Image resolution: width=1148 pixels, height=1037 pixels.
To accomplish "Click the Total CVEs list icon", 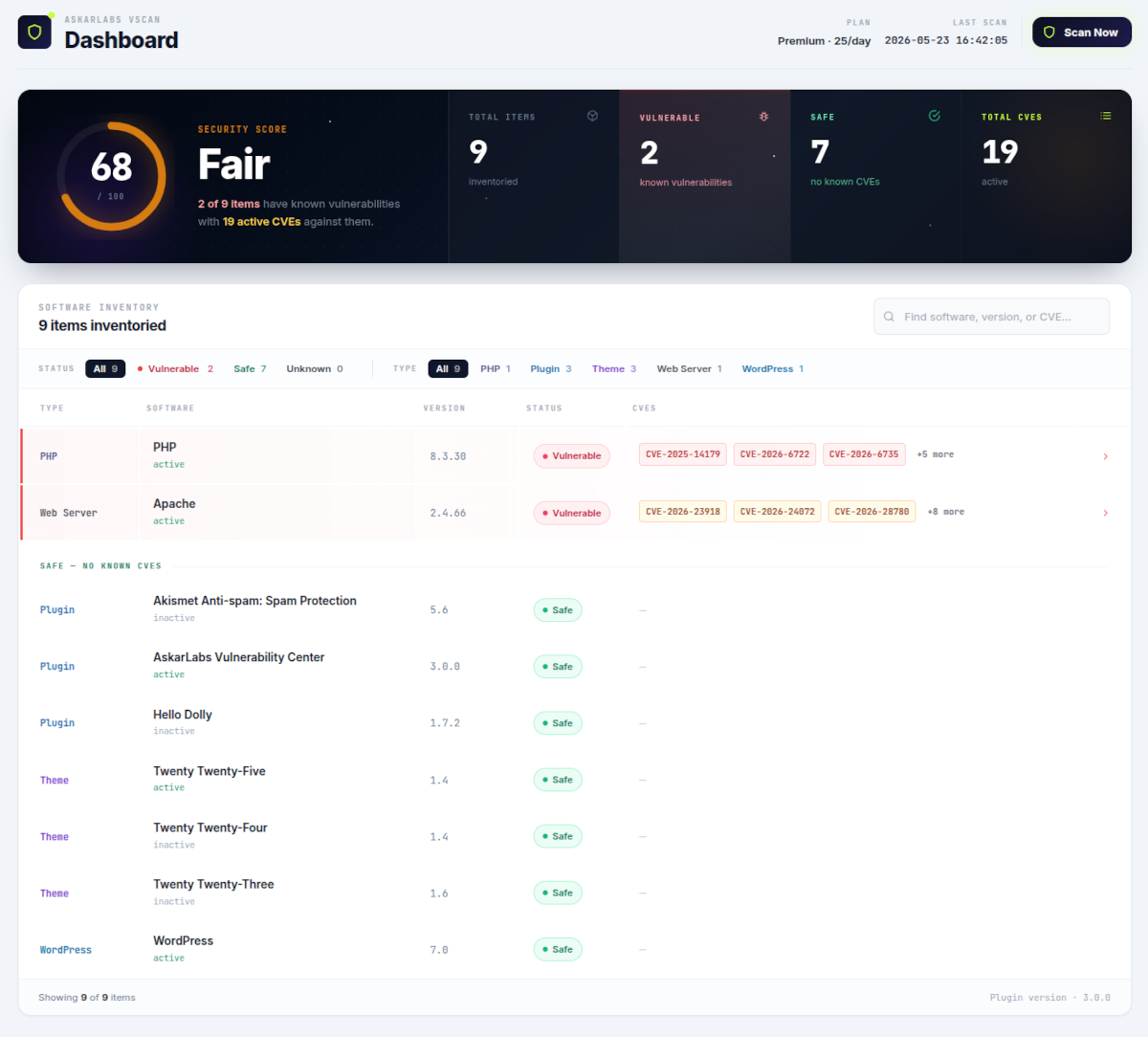I will tap(1106, 116).
